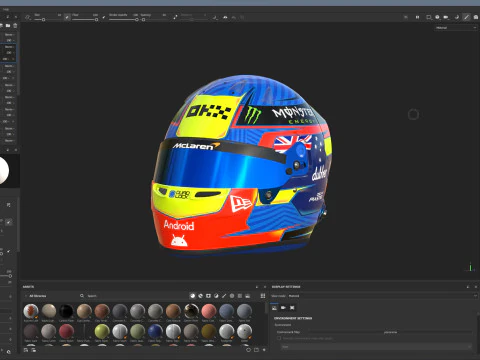Image resolution: width=480 pixels, height=360 pixels.
Task: Activate the painting mode pencil icon
Action: pyautogui.click(x=466, y=17)
